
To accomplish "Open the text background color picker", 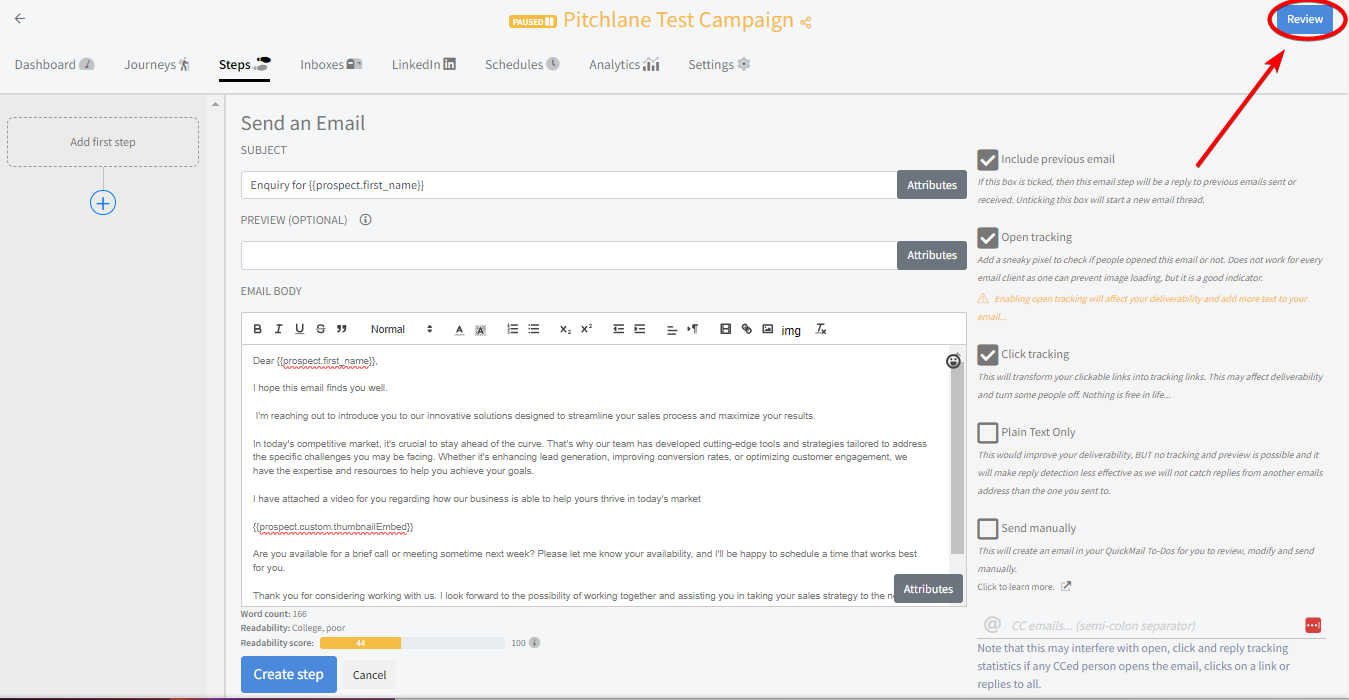I will coord(480,329).
